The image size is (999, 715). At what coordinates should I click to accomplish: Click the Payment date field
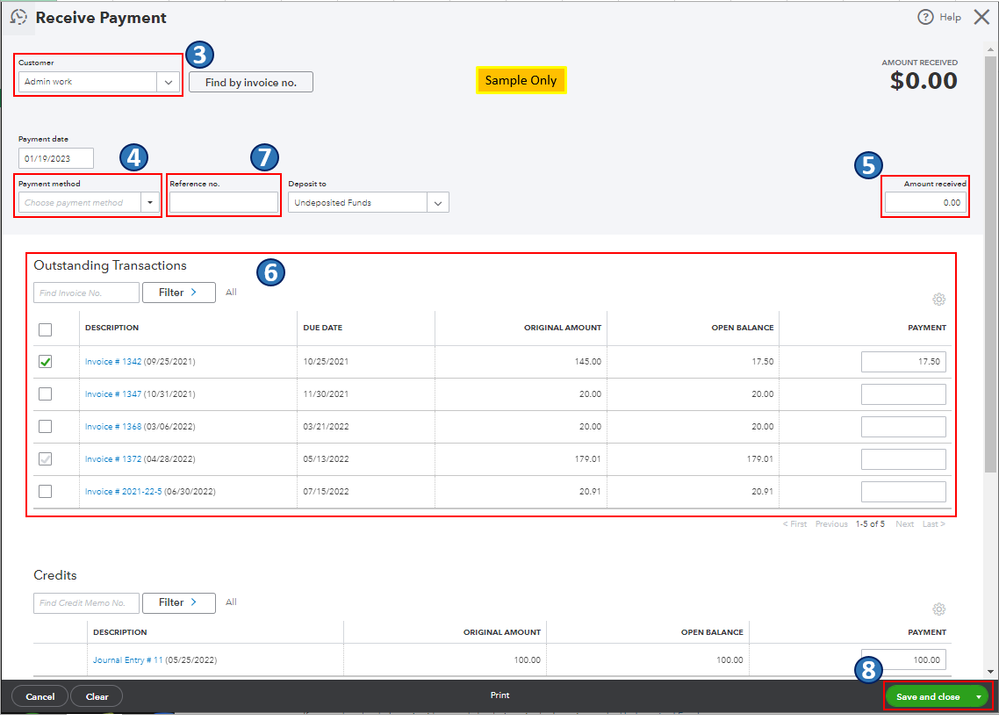[56, 159]
